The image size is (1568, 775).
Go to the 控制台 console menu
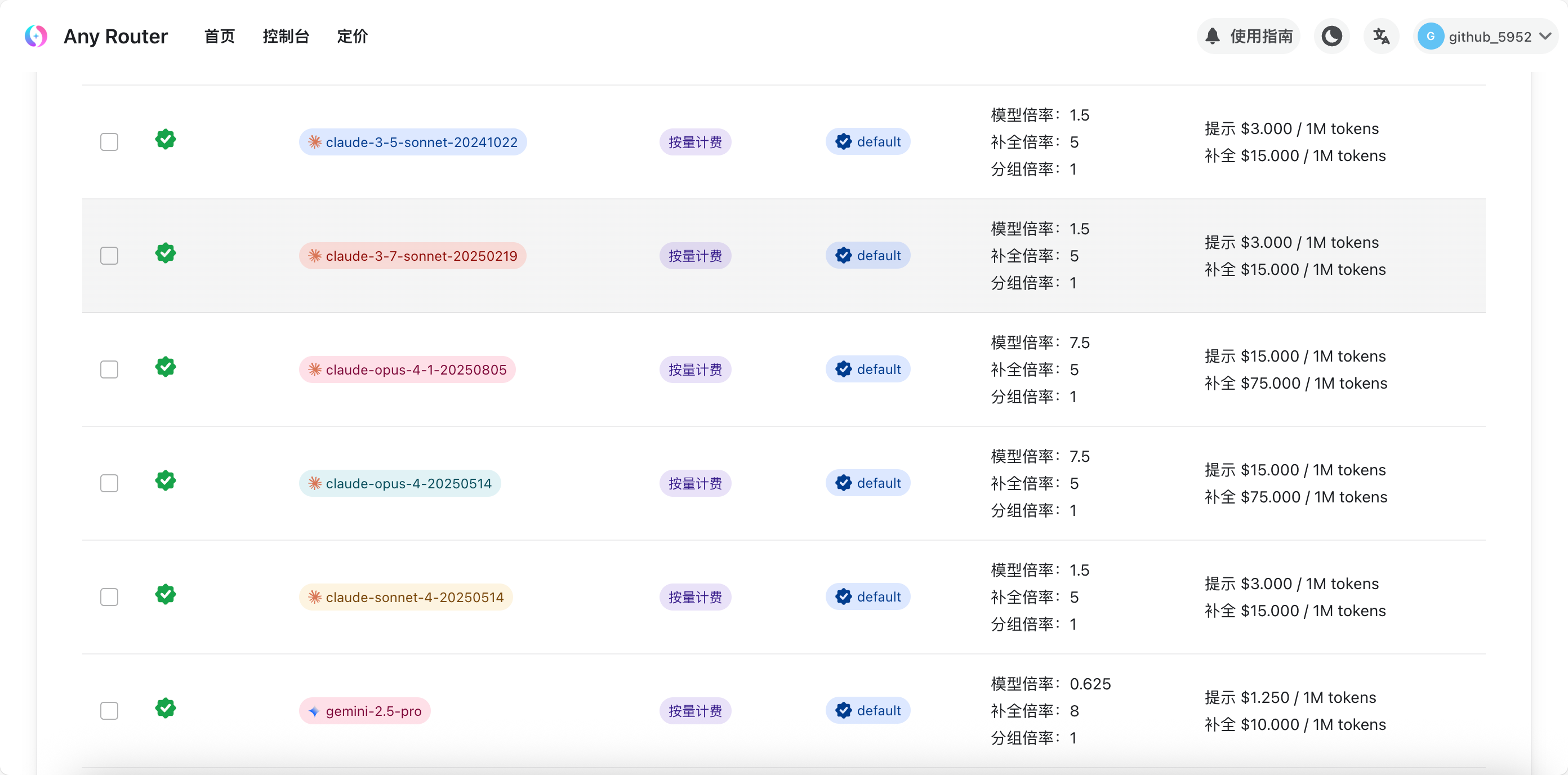pyautogui.click(x=286, y=37)
